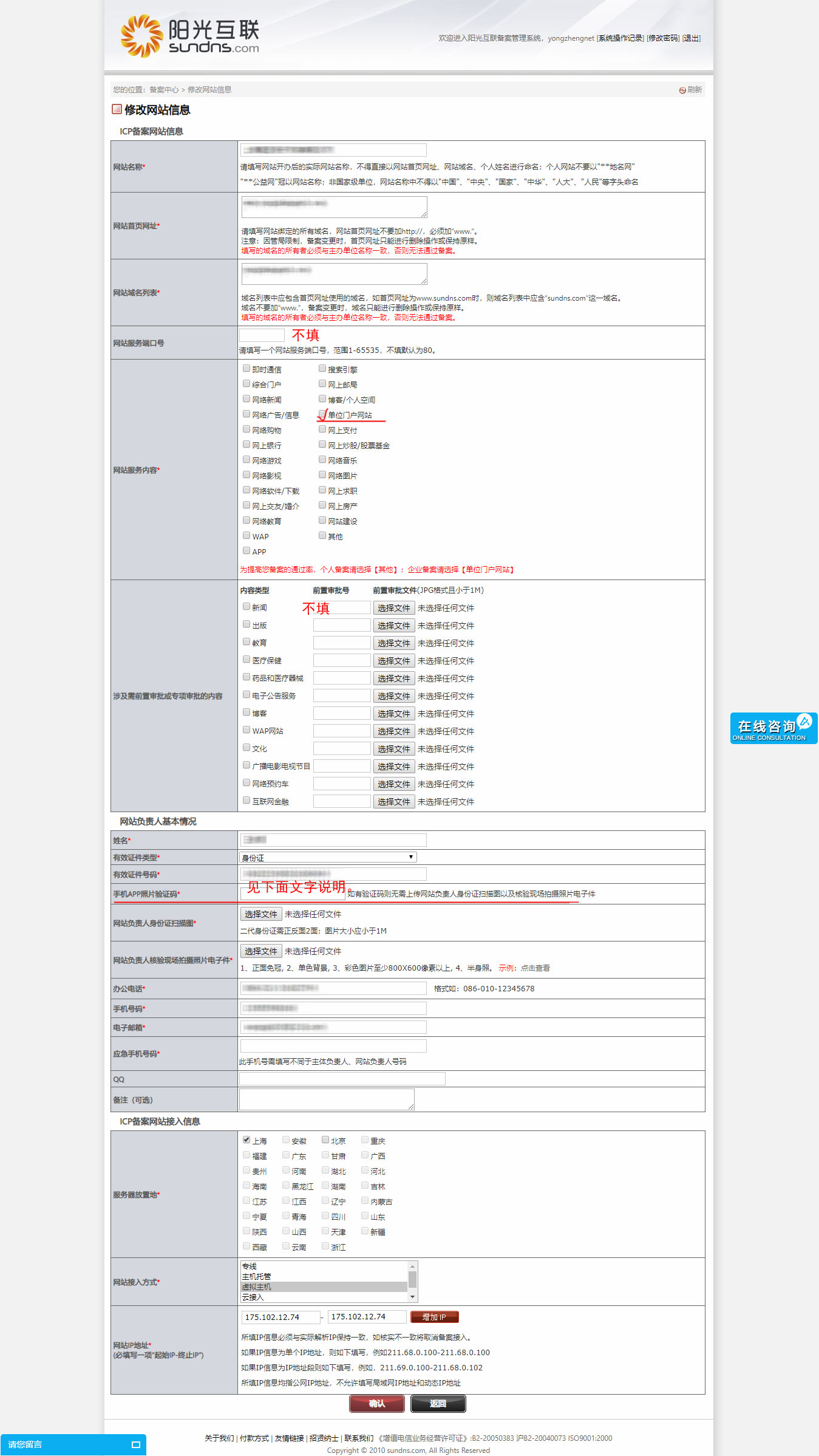819x1456 pixels.
Task: Click the 返回 back button
Action: pyautogui.click(x=438, y=1403)
